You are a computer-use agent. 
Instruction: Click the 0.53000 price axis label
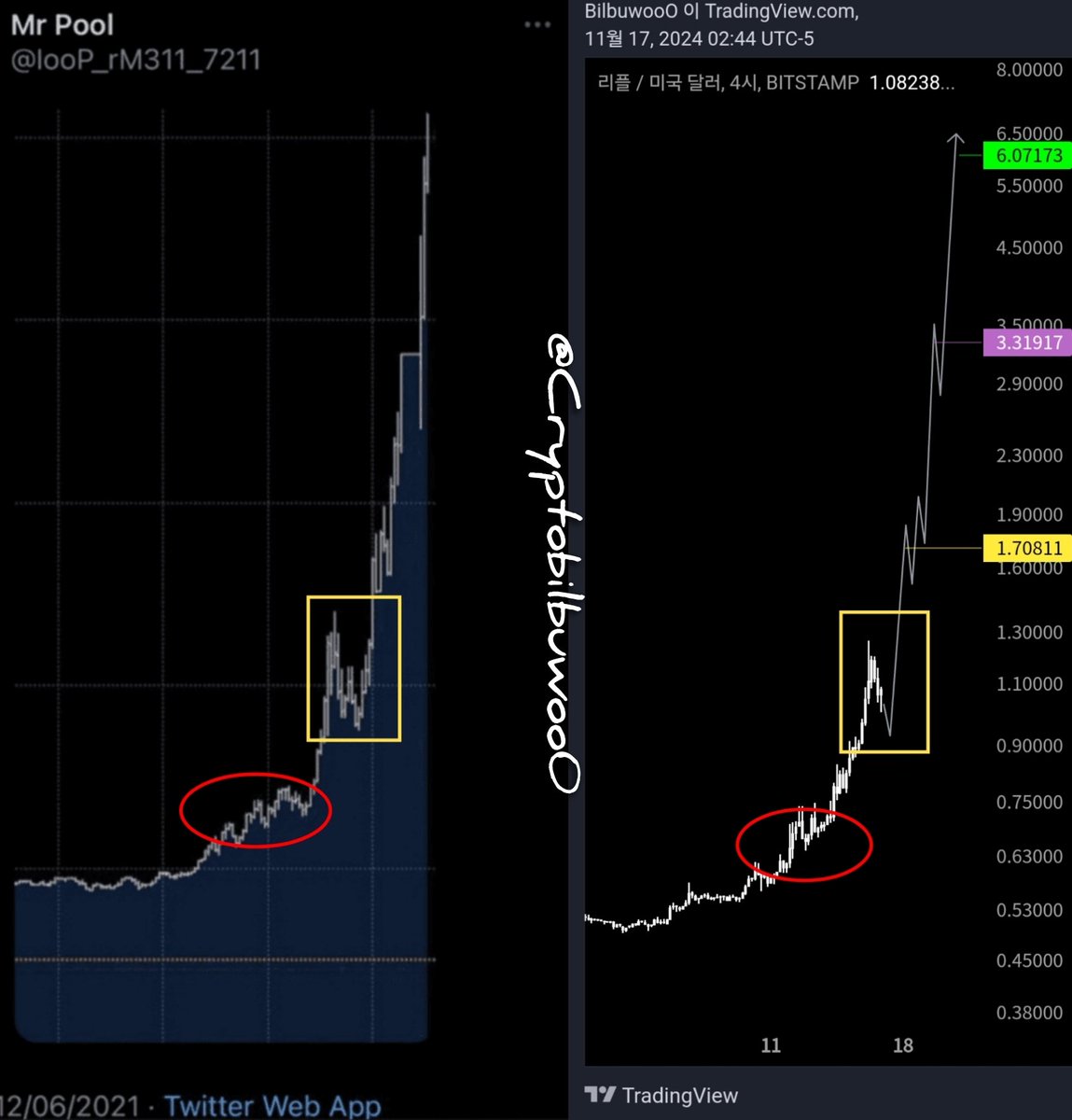(x=1029, y=910)
